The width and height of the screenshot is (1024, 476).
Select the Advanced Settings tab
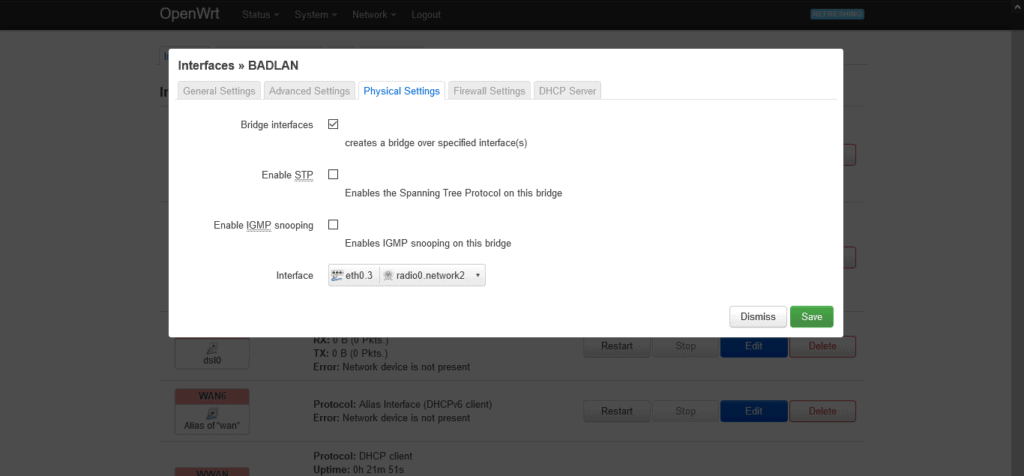pos(310,91)
